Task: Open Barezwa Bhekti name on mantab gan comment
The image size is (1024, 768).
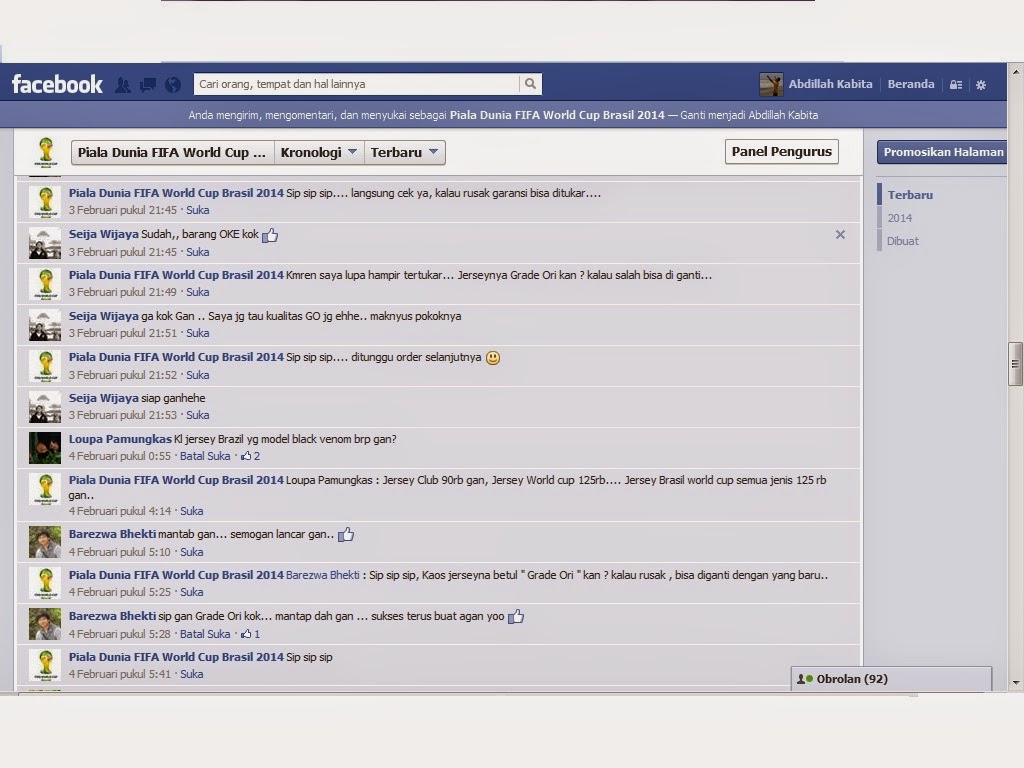Action: (x=112, y=534)
